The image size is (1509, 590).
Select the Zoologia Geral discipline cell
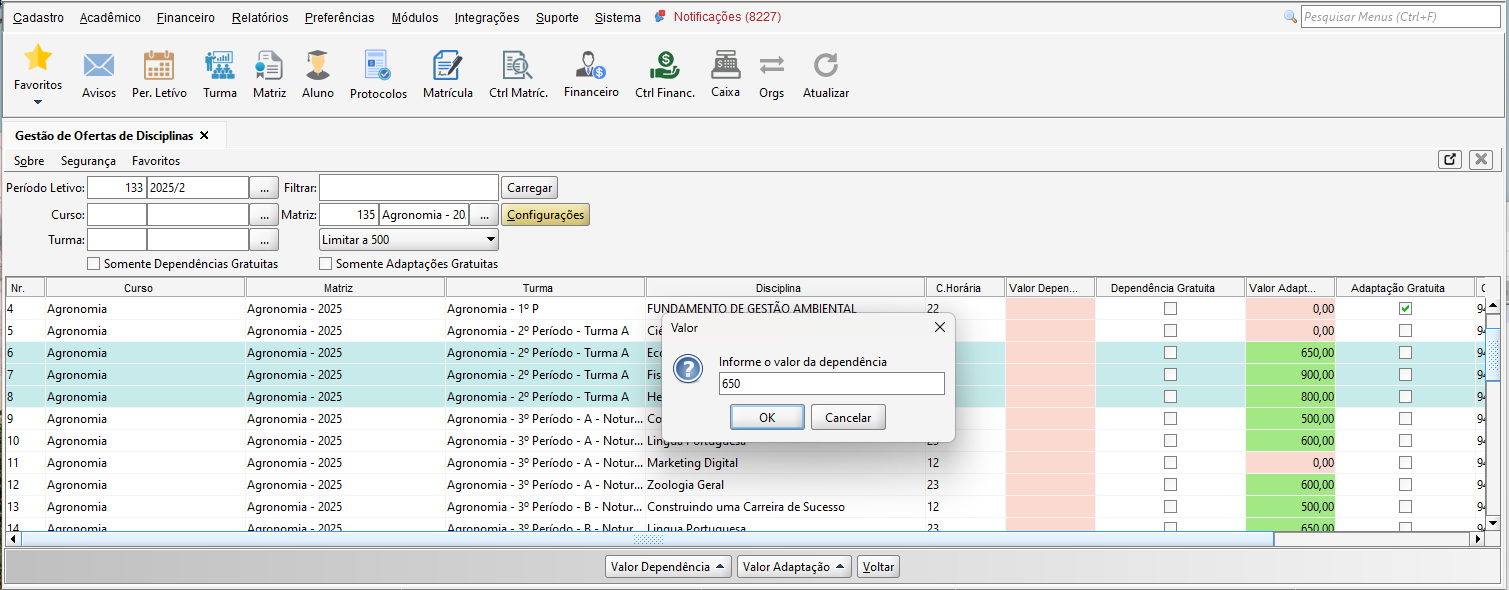[784, 485]
